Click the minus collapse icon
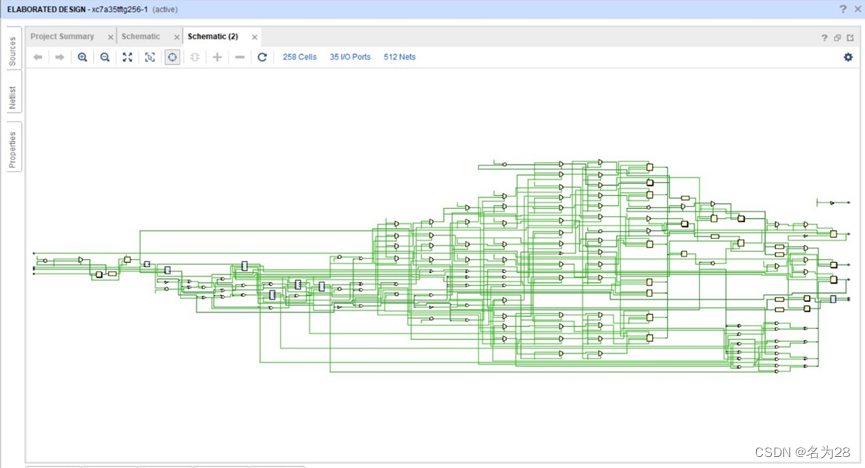Image resolution: width=865 pixels, height=468 pixels. pyautogui.click(x=239, y=57)
